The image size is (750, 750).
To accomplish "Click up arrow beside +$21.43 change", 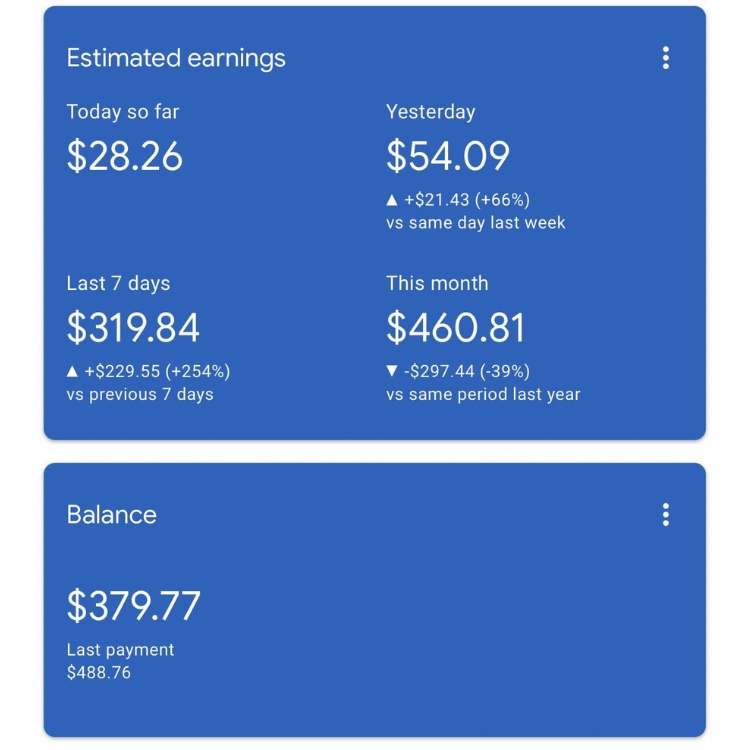I will (x=392, y=200).
